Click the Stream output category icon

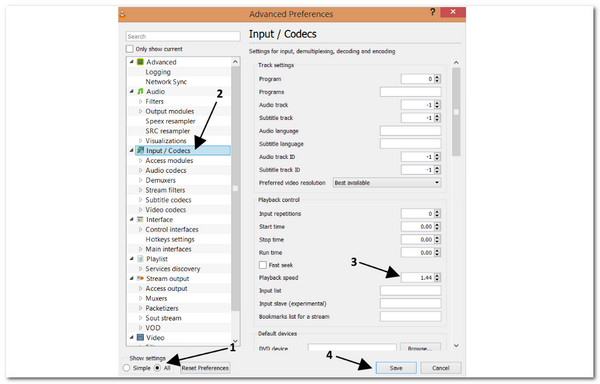pyautogui.click(x=140, y=278)
